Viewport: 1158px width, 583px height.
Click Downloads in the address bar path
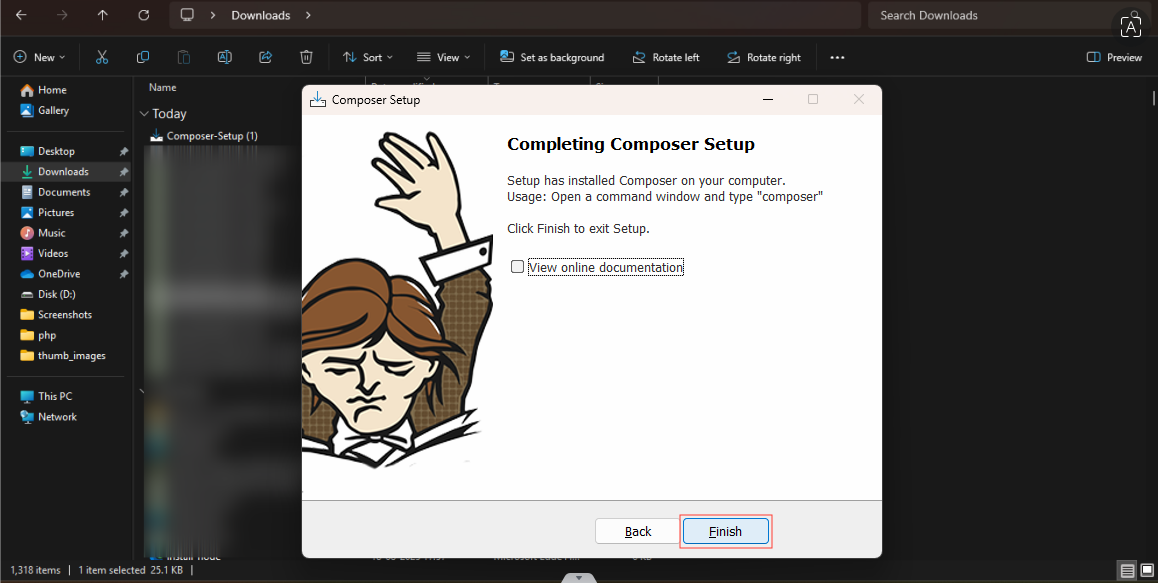pyautogui.click(x=261, y=16)
